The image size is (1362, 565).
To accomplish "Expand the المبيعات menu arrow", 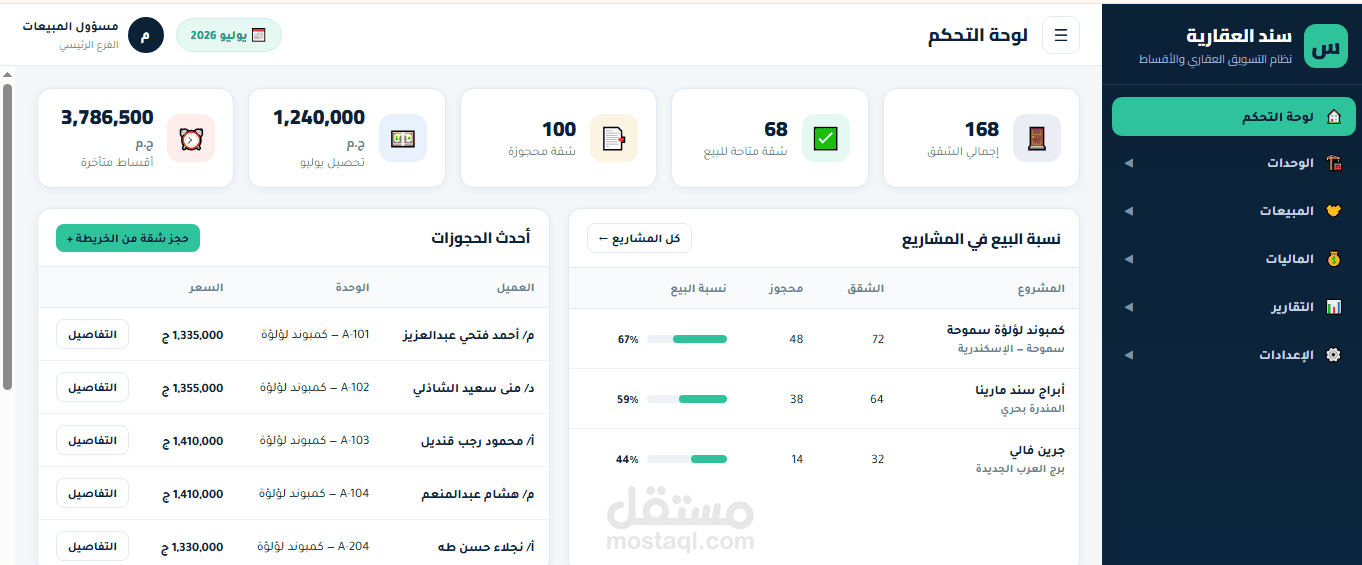I will tap(1129, 211).
